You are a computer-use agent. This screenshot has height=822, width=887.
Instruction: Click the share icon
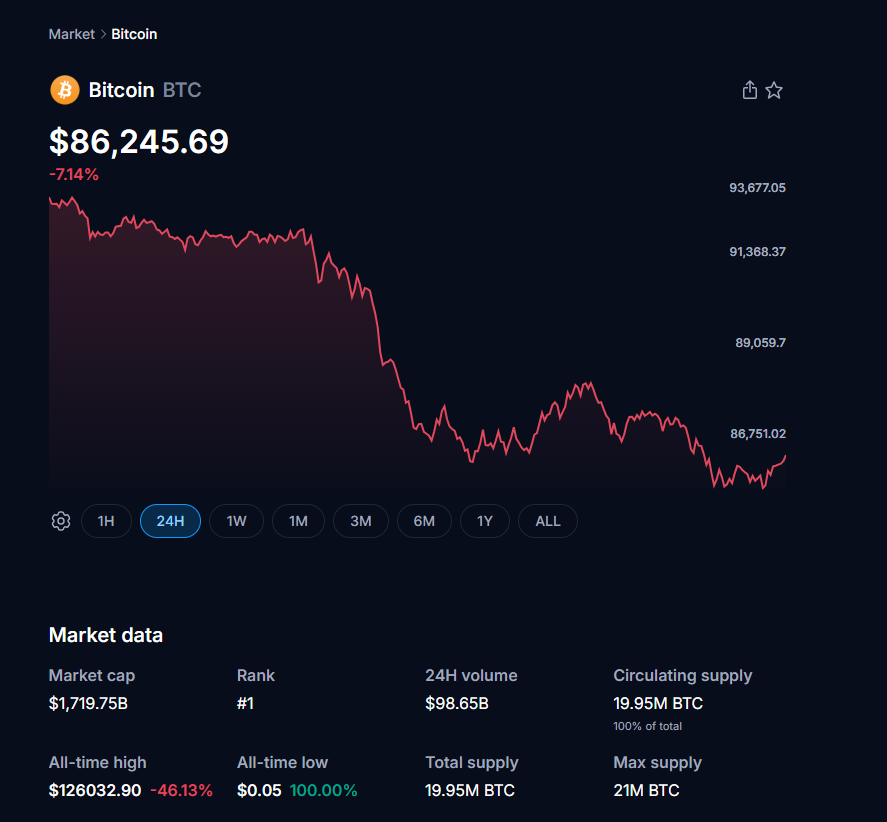(750, 91)
